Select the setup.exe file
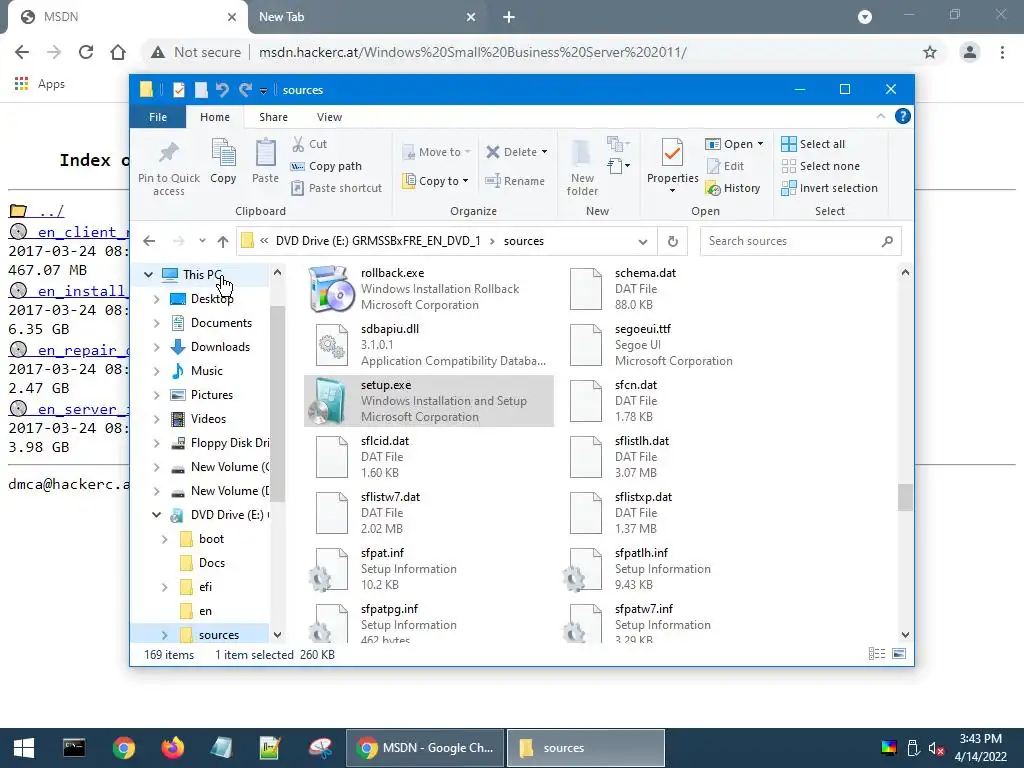The image size is (1024, 768). (x=429, y=401)
